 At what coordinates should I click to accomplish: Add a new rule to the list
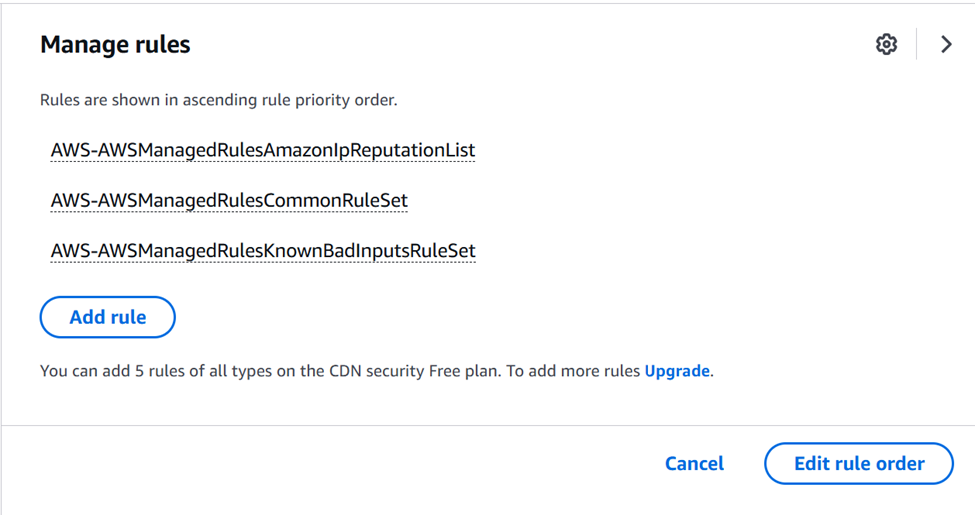108,317
